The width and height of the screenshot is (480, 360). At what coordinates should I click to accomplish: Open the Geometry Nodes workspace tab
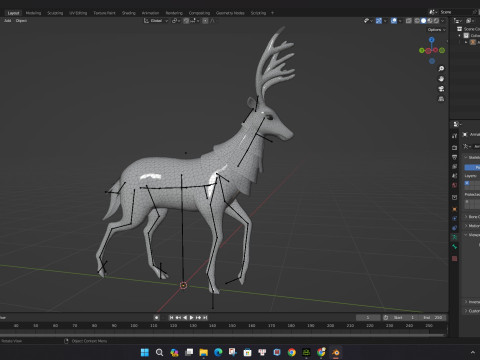(x=230, y=13)
